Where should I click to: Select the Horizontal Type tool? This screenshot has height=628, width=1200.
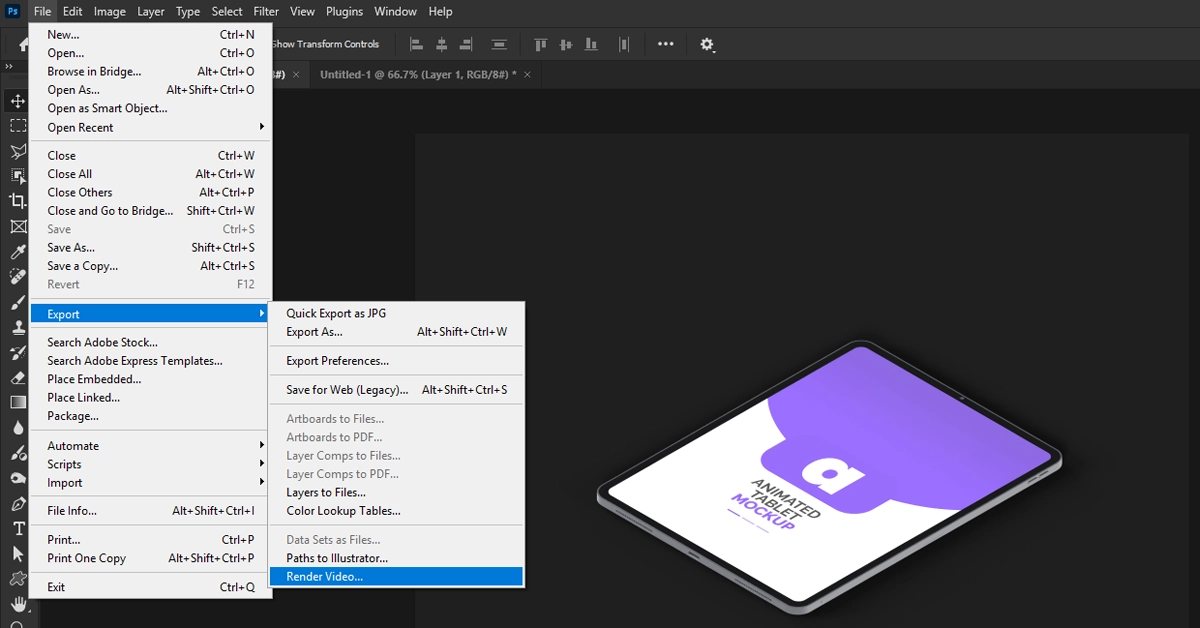(18, 528)
